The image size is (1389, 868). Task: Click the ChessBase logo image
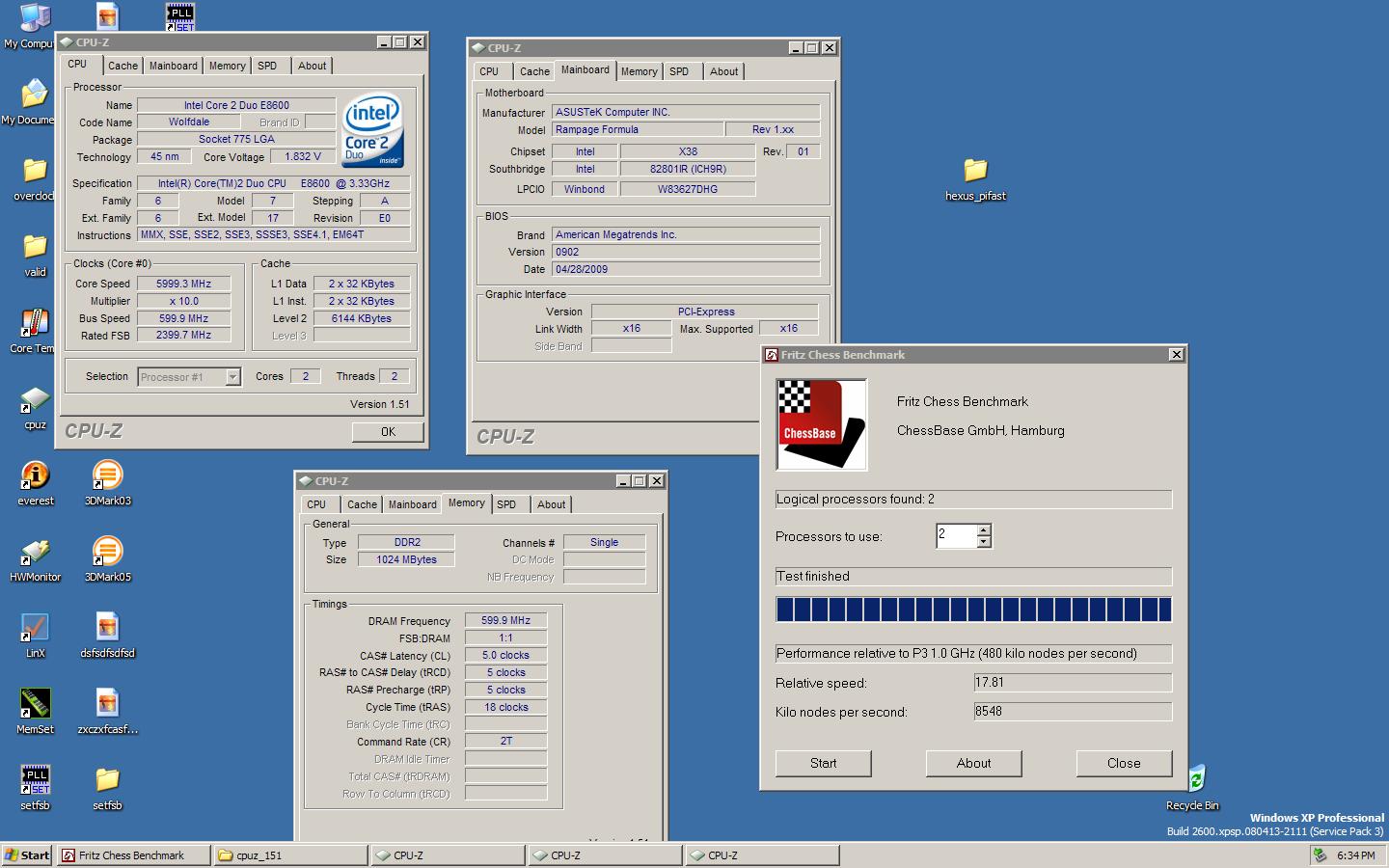click(822, 424)
